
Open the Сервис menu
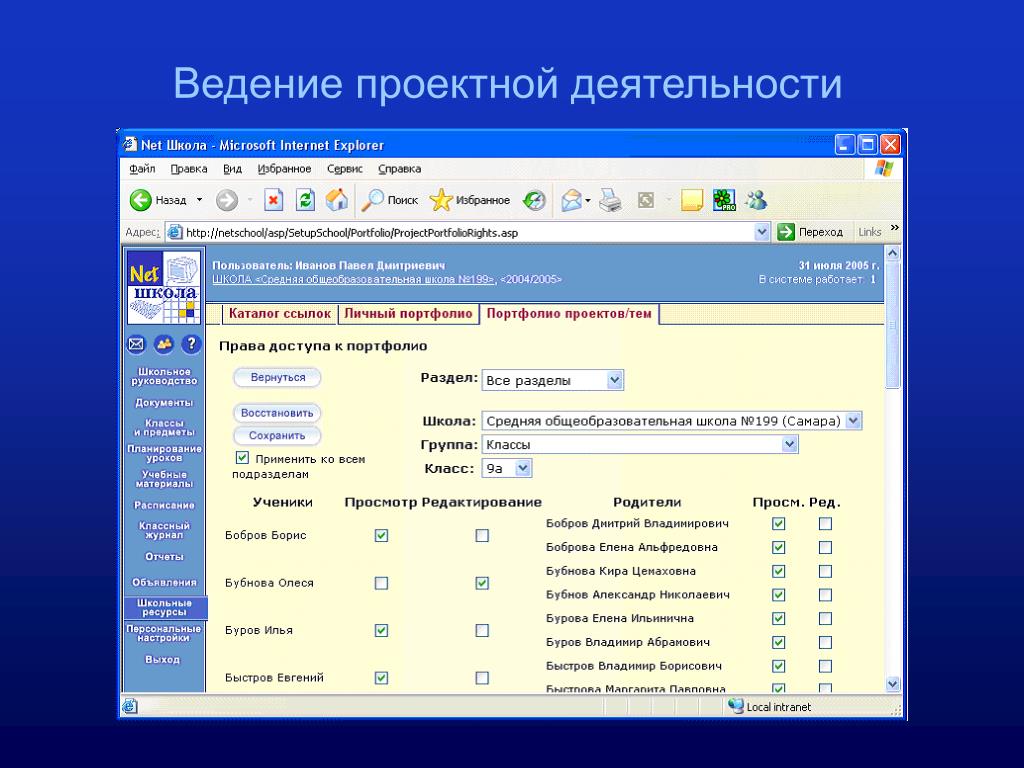click(x=345, y=168)
